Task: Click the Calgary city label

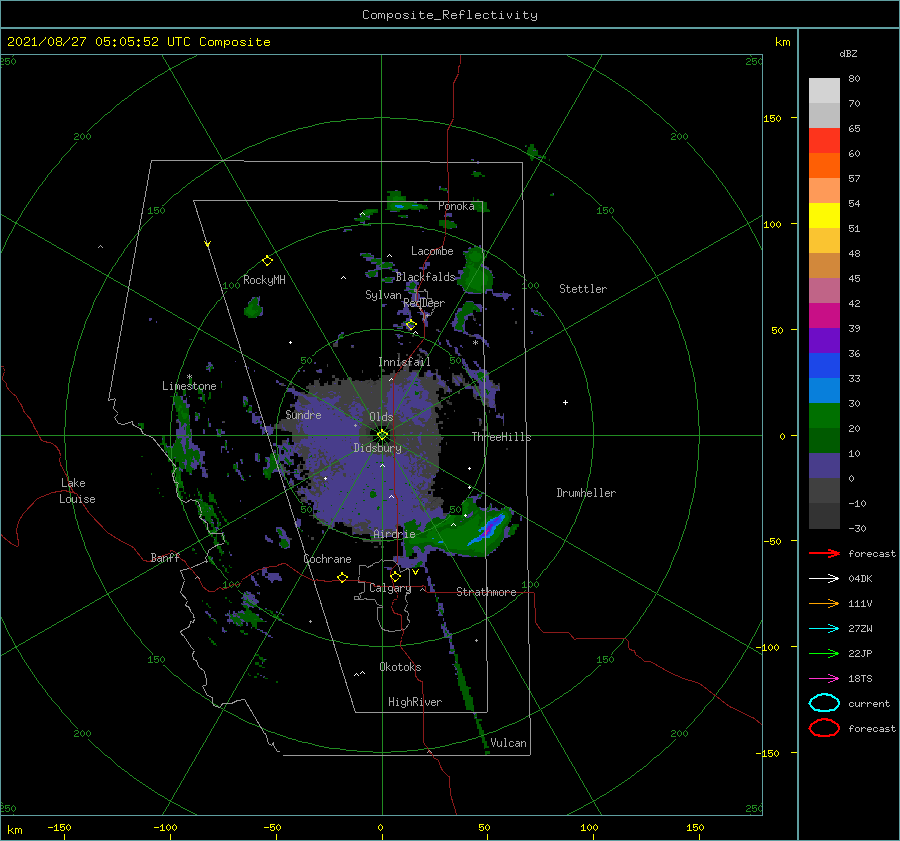Action: [x=390, y=588]
